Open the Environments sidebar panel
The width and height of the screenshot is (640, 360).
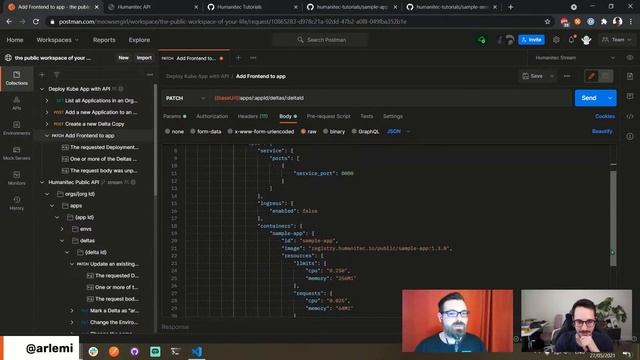click(16, 128)
